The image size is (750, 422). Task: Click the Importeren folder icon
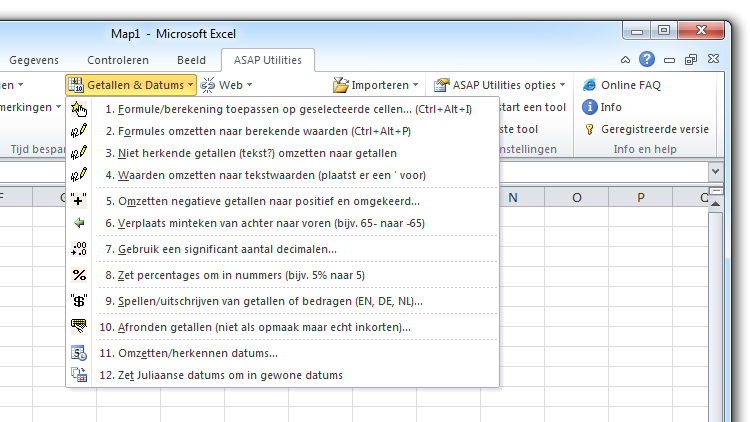point(341,85)
